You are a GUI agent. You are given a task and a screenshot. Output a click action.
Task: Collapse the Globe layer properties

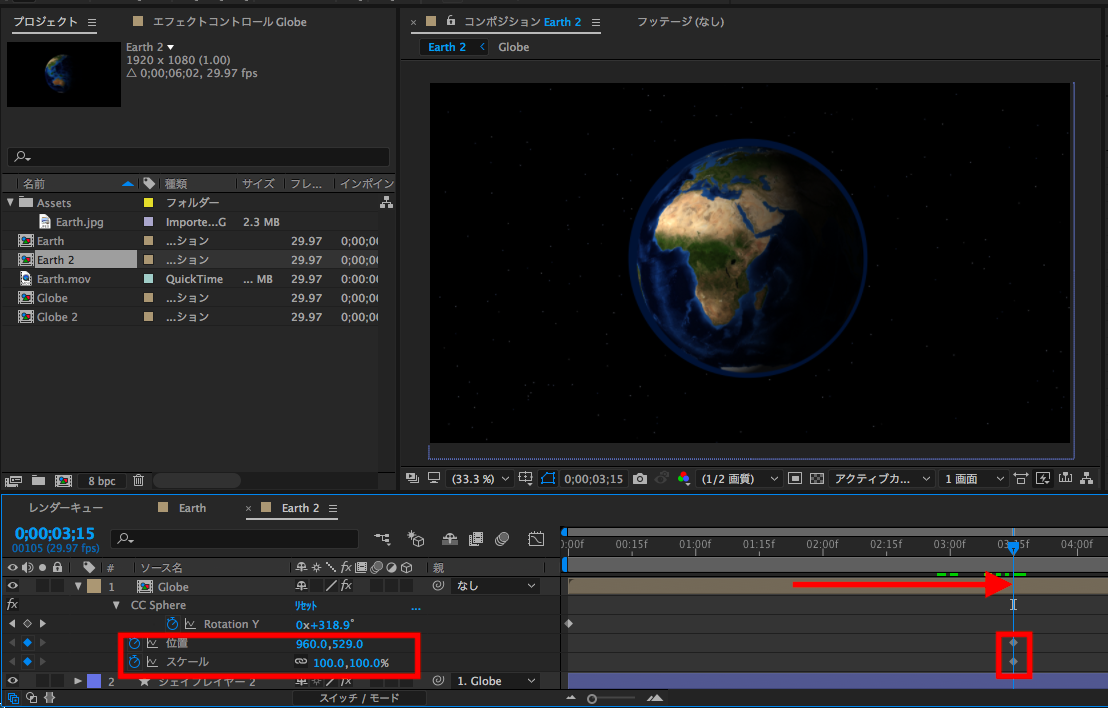pos(79,586)
